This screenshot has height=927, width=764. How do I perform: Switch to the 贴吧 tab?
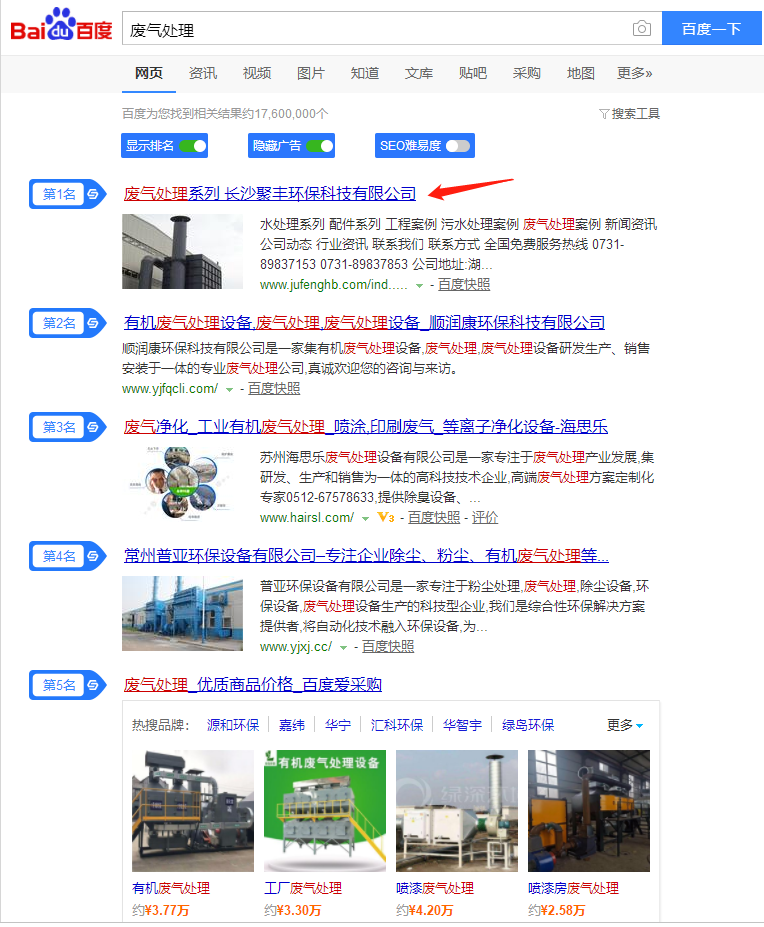473,73
